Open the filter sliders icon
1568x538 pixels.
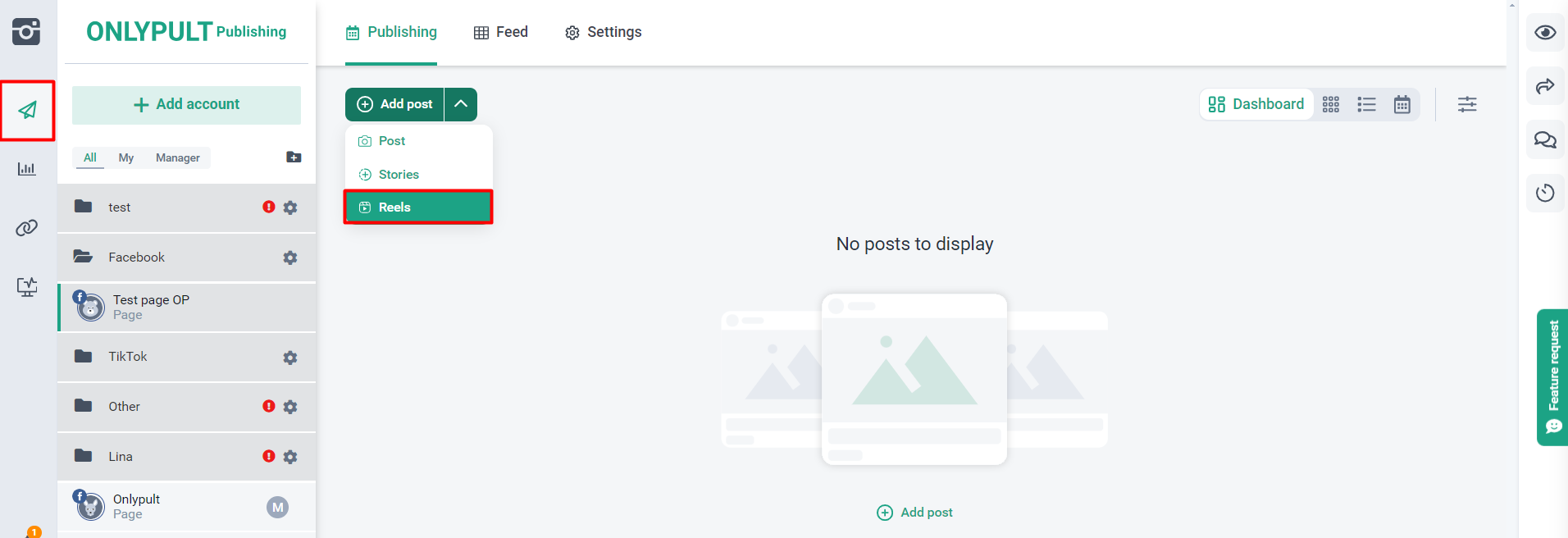(x=1467, y=104)
